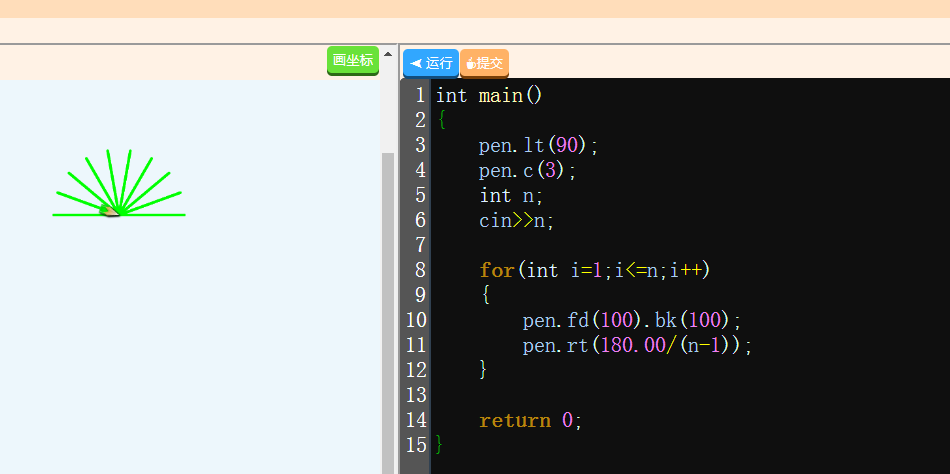Click line number 13 in the gutter
The height and width of the screenshot is (474, 950).
pos(416,395)
